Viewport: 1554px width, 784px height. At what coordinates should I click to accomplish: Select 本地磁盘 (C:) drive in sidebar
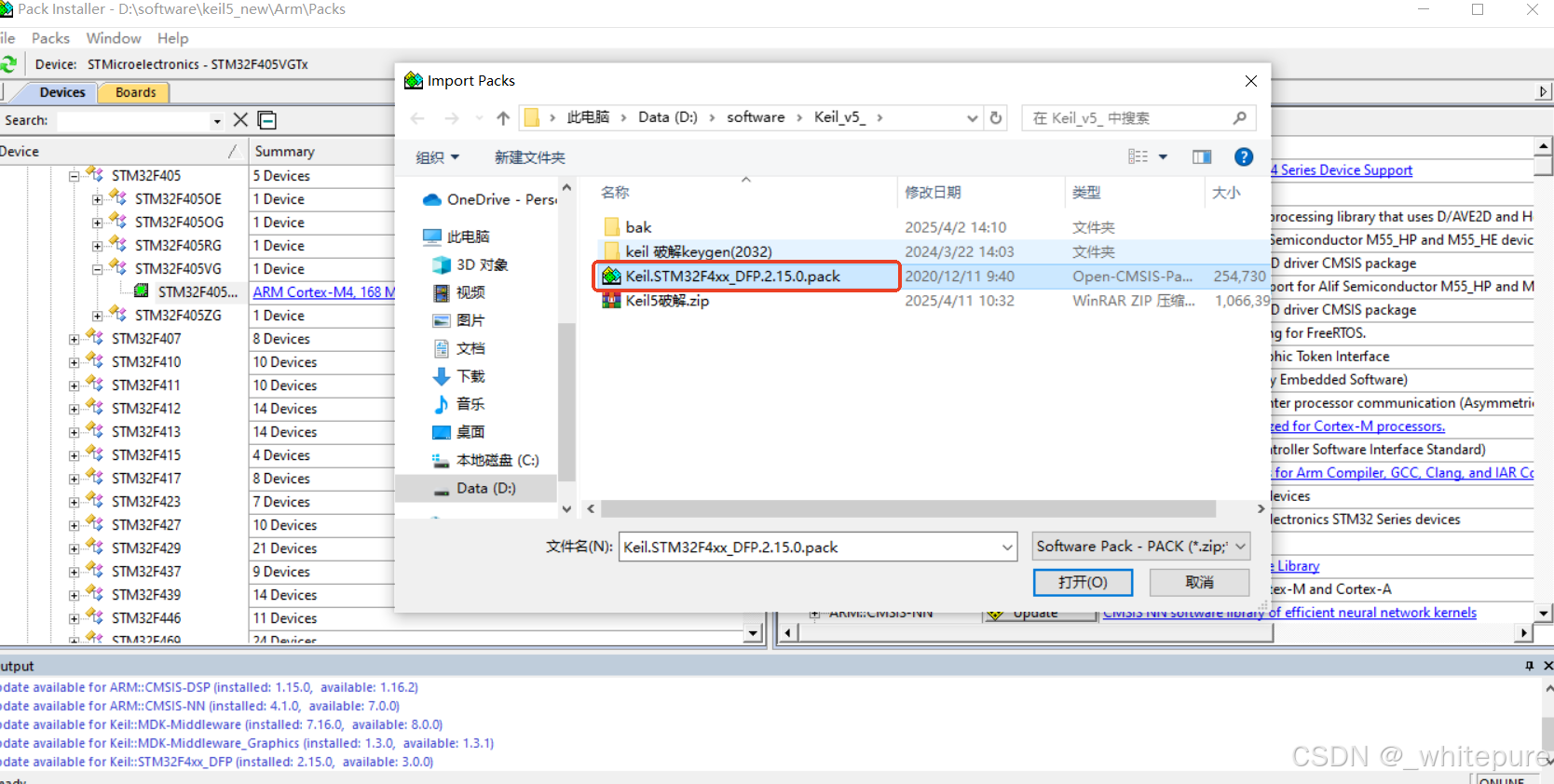(485, 460)
